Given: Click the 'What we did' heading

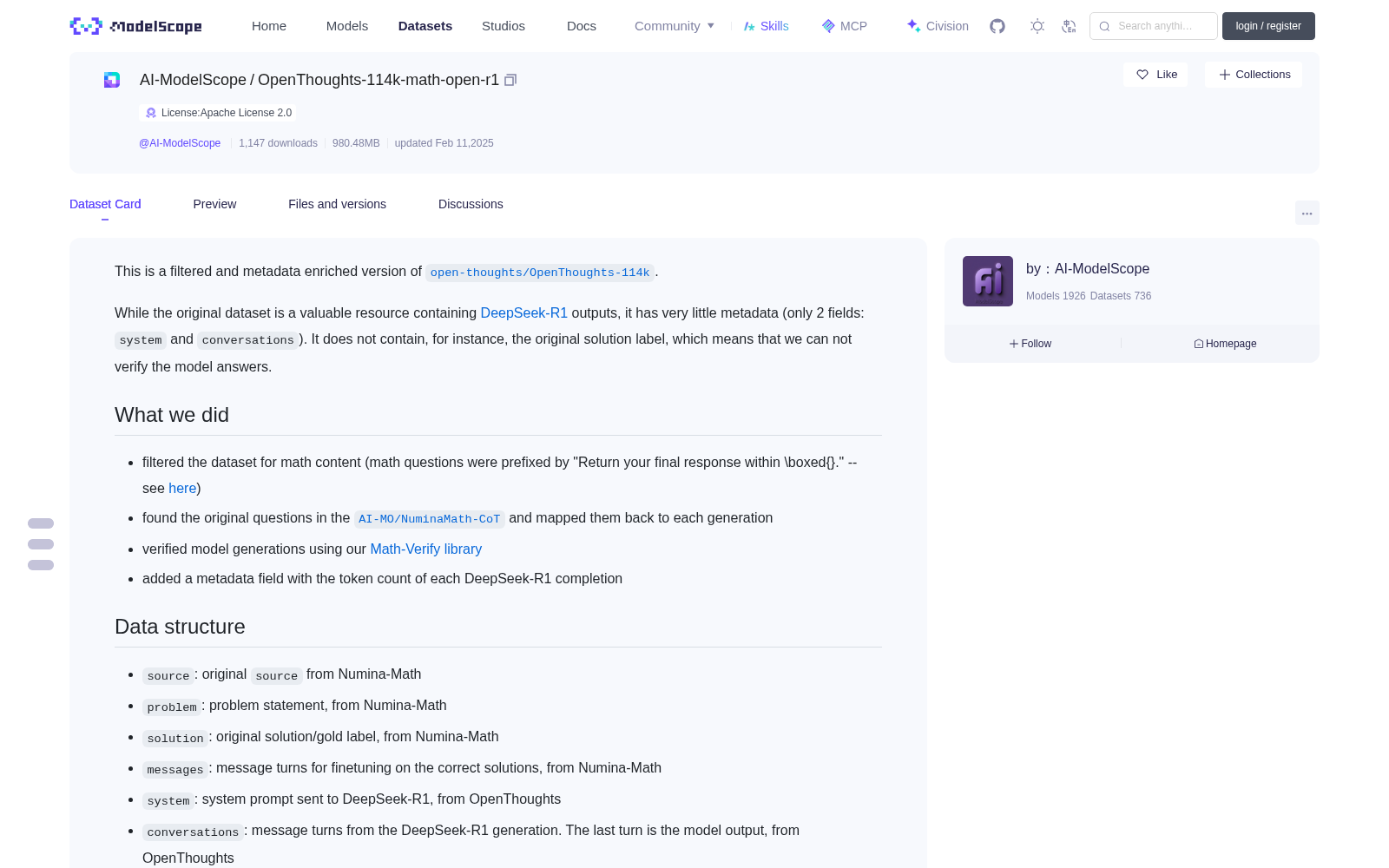Looking at the screenshot, I should (x=172, y=415).
